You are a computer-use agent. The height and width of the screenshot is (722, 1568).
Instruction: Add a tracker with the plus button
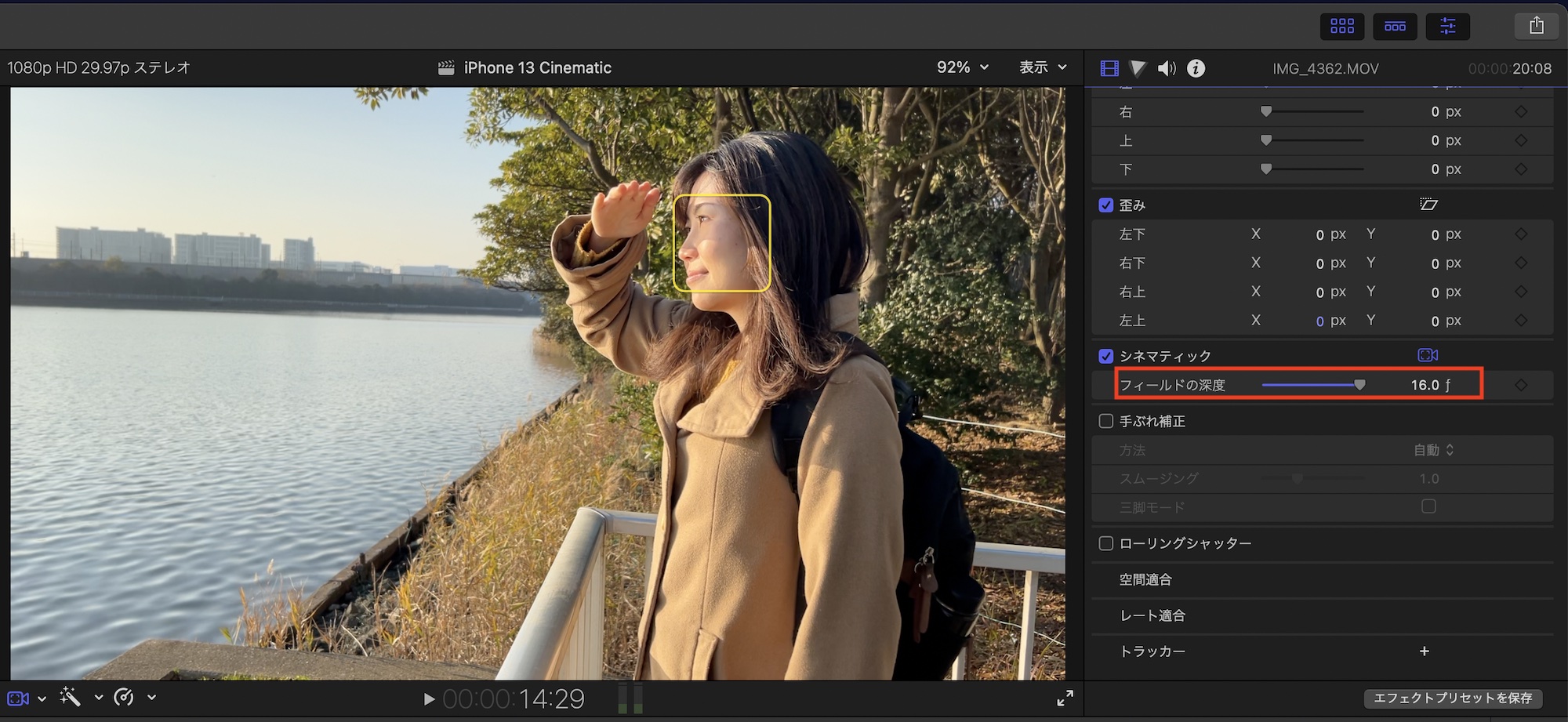(1425, 651)
